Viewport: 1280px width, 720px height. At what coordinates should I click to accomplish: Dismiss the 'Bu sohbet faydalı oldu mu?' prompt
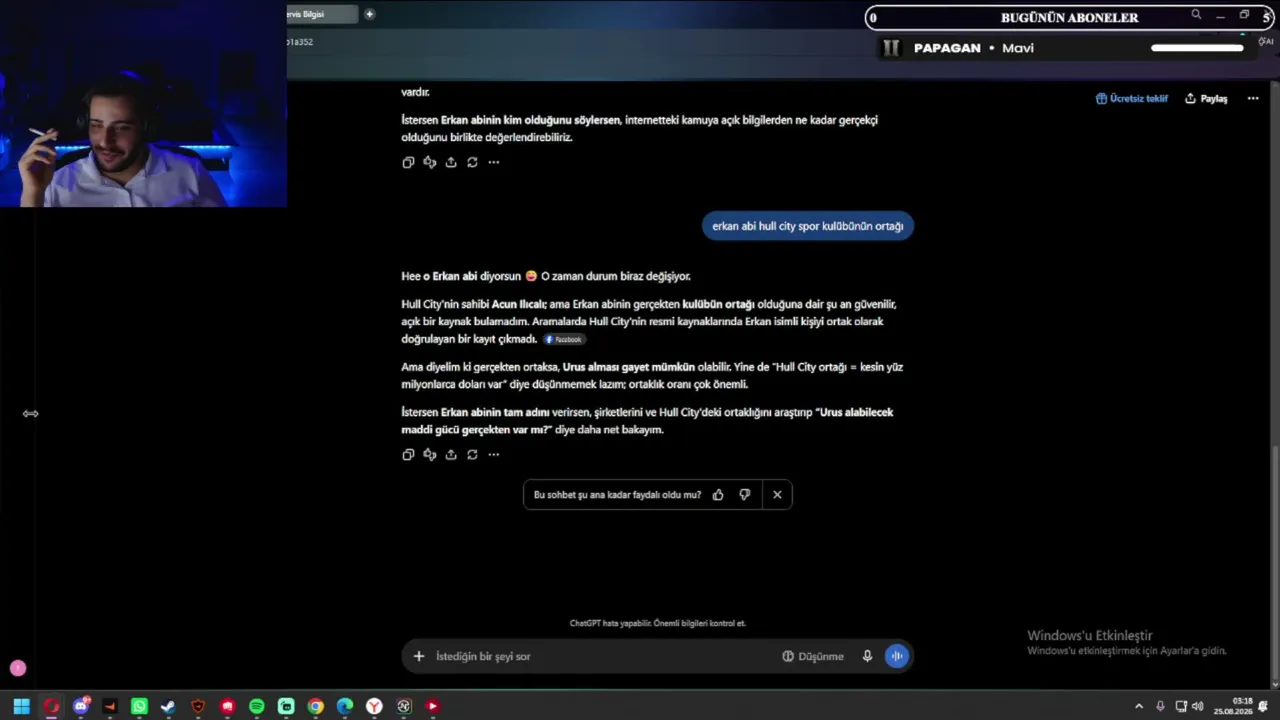[777, 495]
